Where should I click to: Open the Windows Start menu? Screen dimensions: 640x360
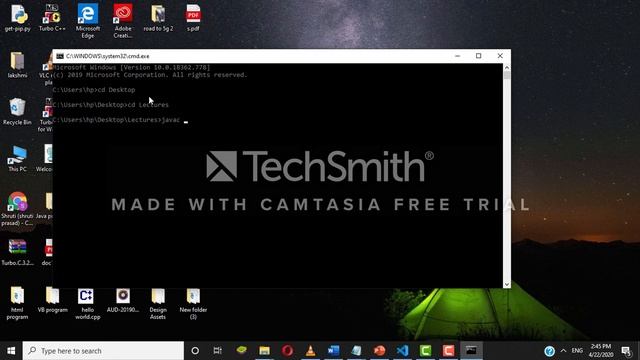(11, 351)
